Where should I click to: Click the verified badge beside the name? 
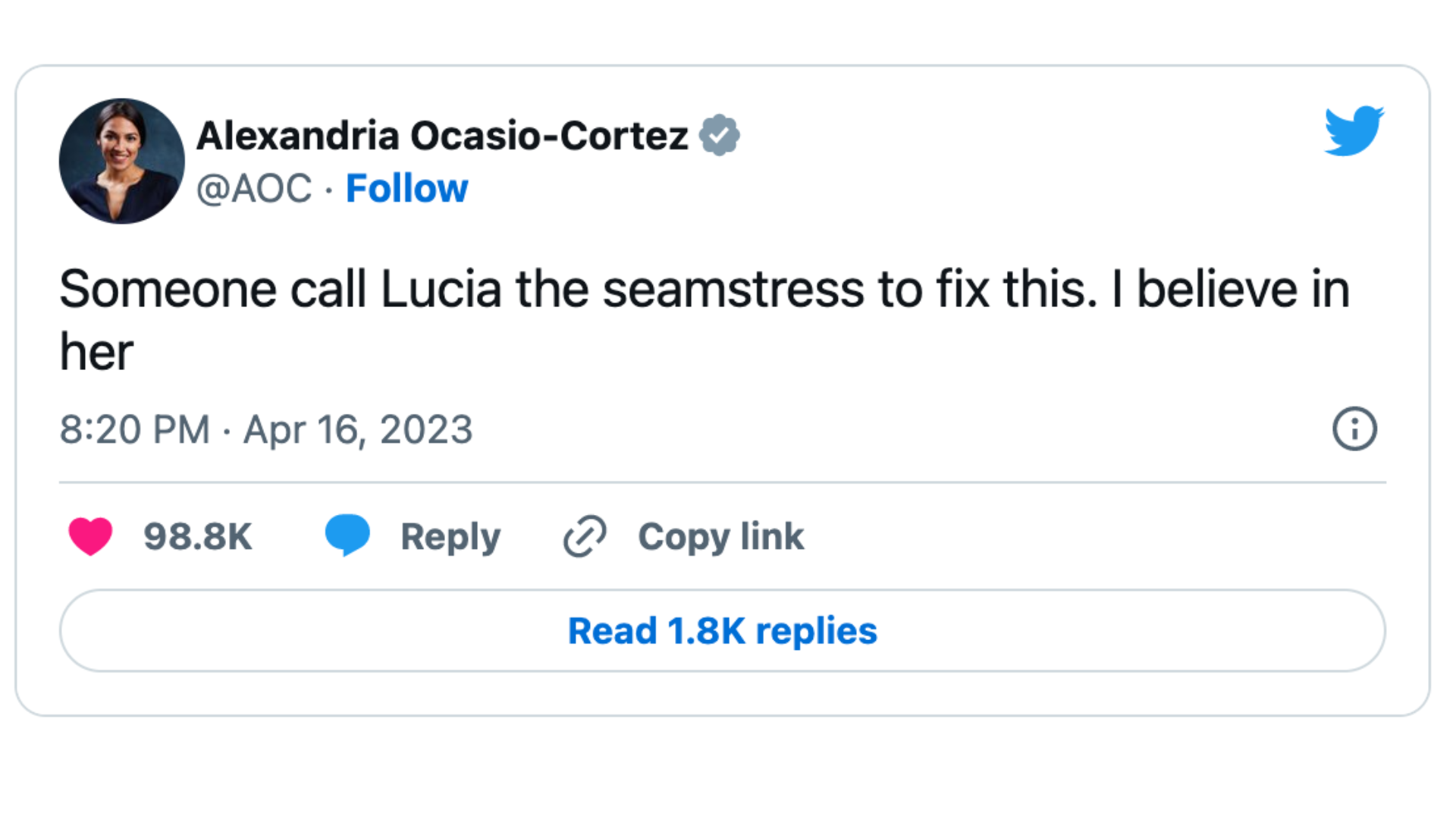[719, 136]
